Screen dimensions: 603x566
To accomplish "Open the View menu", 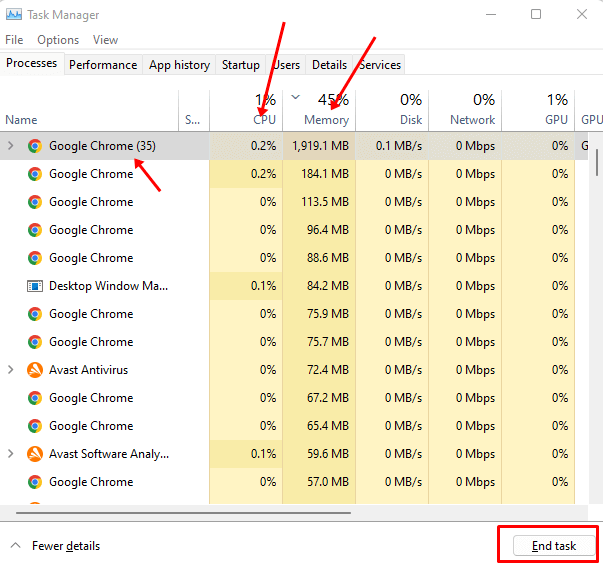I will pos(105,40).
